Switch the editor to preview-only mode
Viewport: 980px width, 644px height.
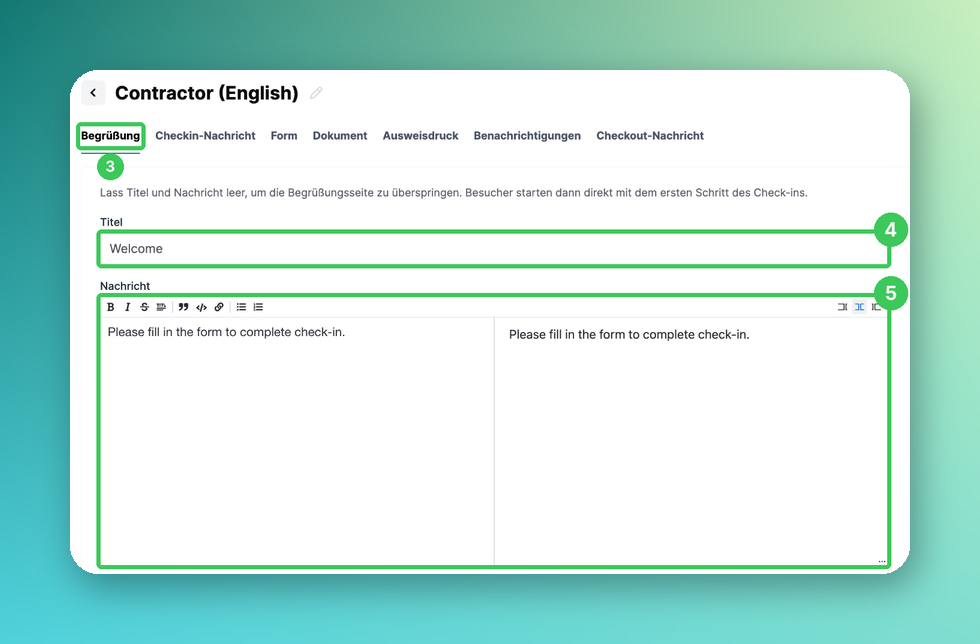[876, 307]
